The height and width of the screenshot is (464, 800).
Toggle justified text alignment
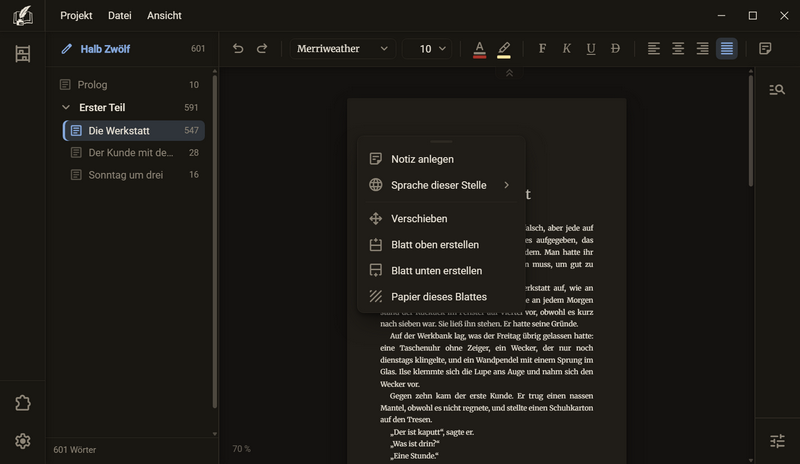click(x=727, y=48)
